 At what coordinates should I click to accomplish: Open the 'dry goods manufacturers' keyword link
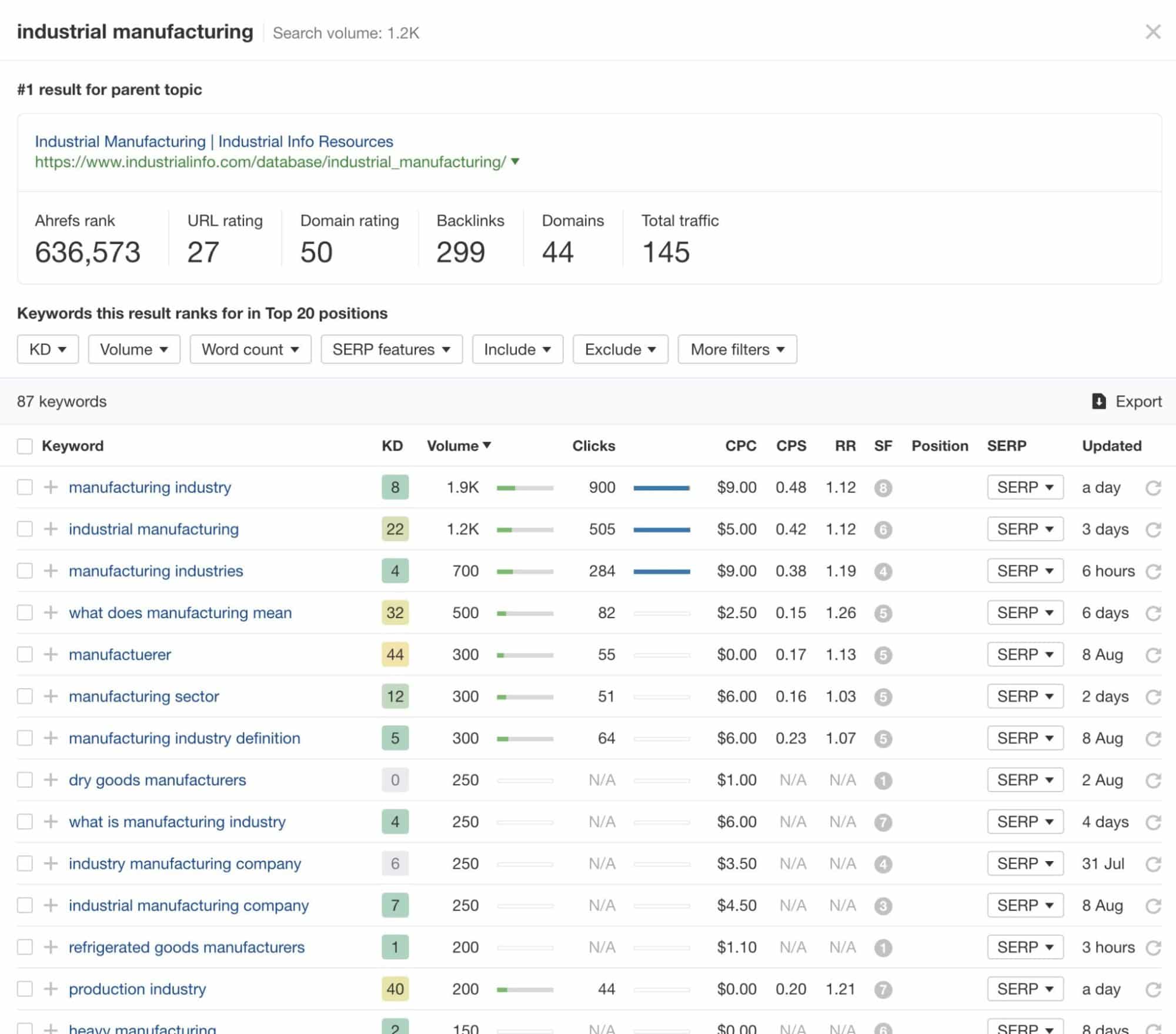[x=157, y=780]
